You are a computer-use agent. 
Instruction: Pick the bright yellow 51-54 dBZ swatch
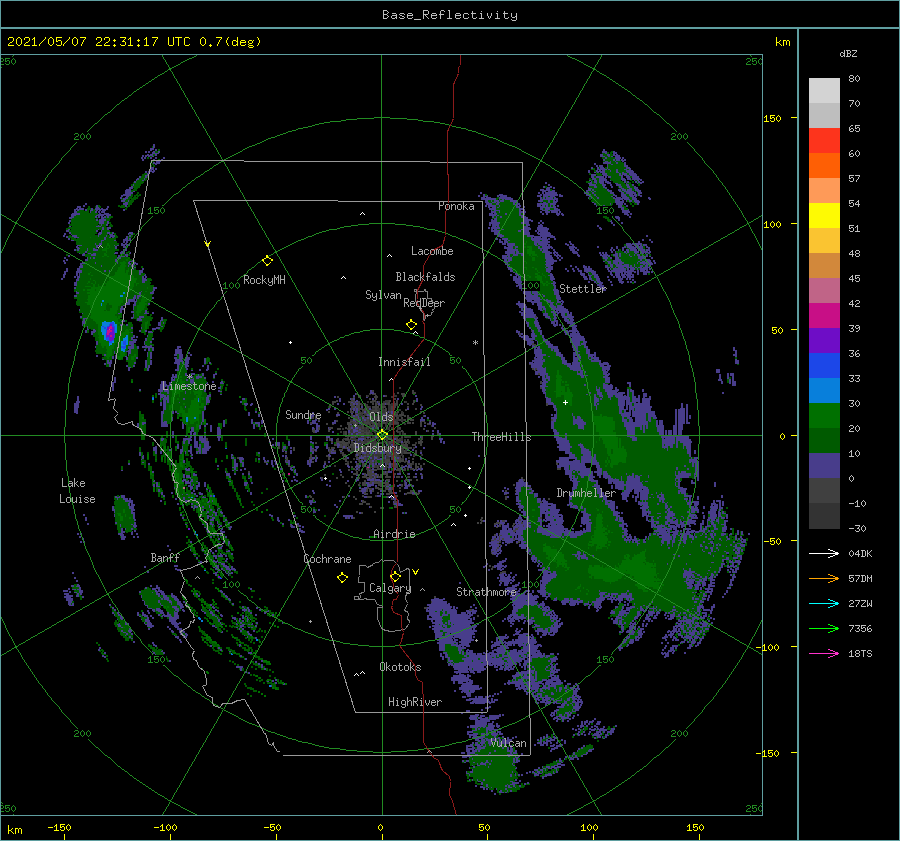coord(824,216)
